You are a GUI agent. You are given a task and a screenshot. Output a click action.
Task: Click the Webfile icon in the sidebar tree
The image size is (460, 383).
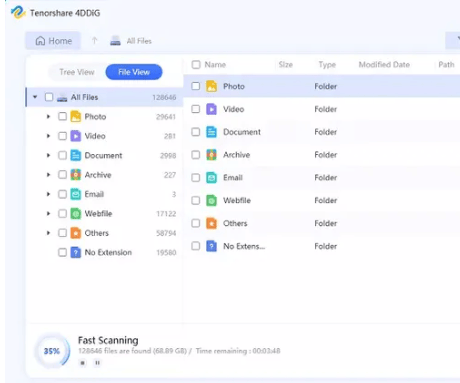76,214
